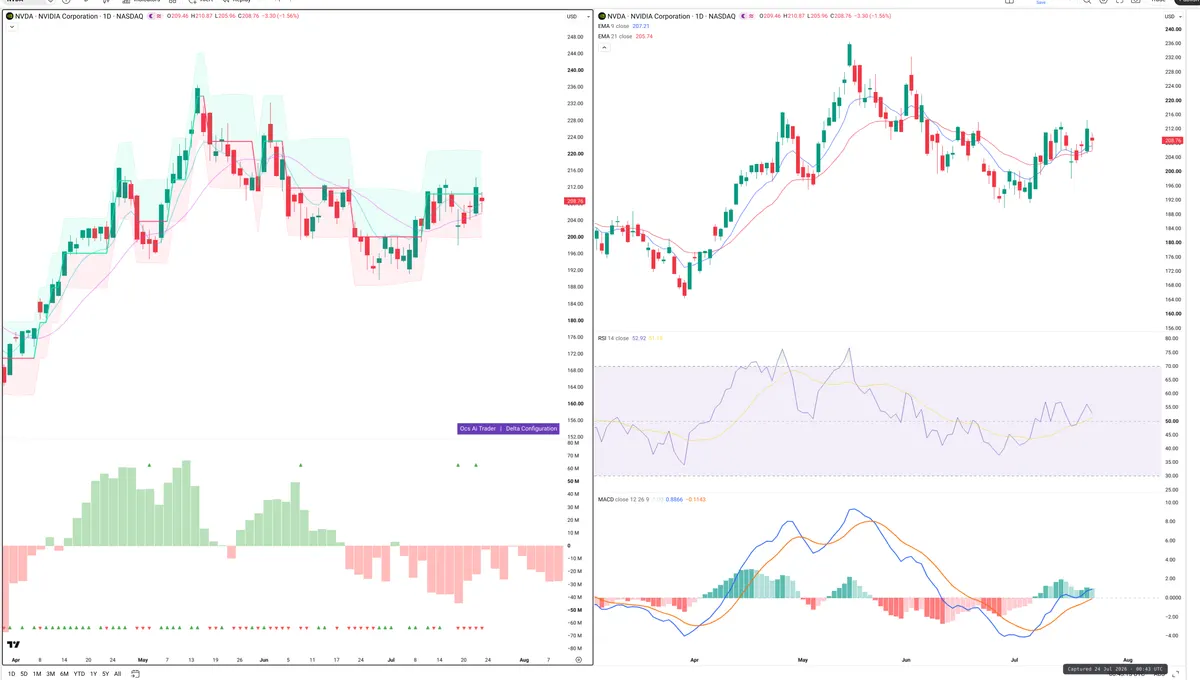Click the 70 M label on delta panel axis
Screen dimensions: 1200x680
[x=573, y=455]
